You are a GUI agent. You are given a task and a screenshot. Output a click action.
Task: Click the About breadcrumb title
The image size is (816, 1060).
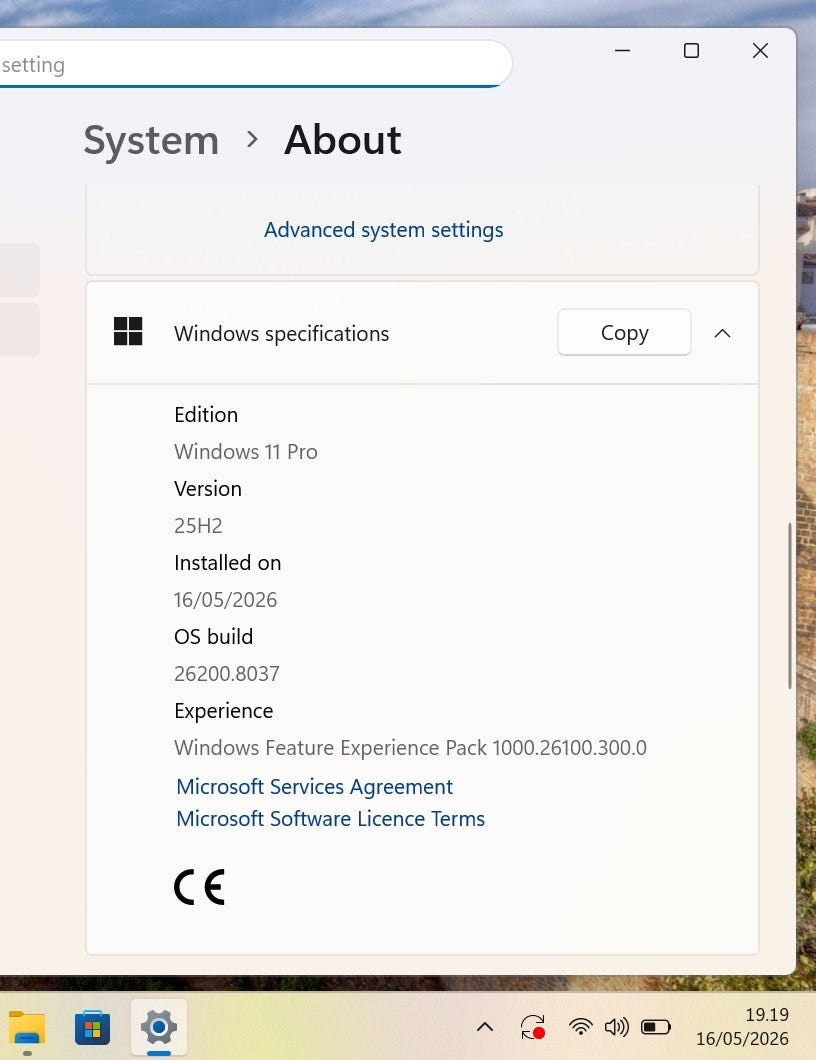pos(343,140)
